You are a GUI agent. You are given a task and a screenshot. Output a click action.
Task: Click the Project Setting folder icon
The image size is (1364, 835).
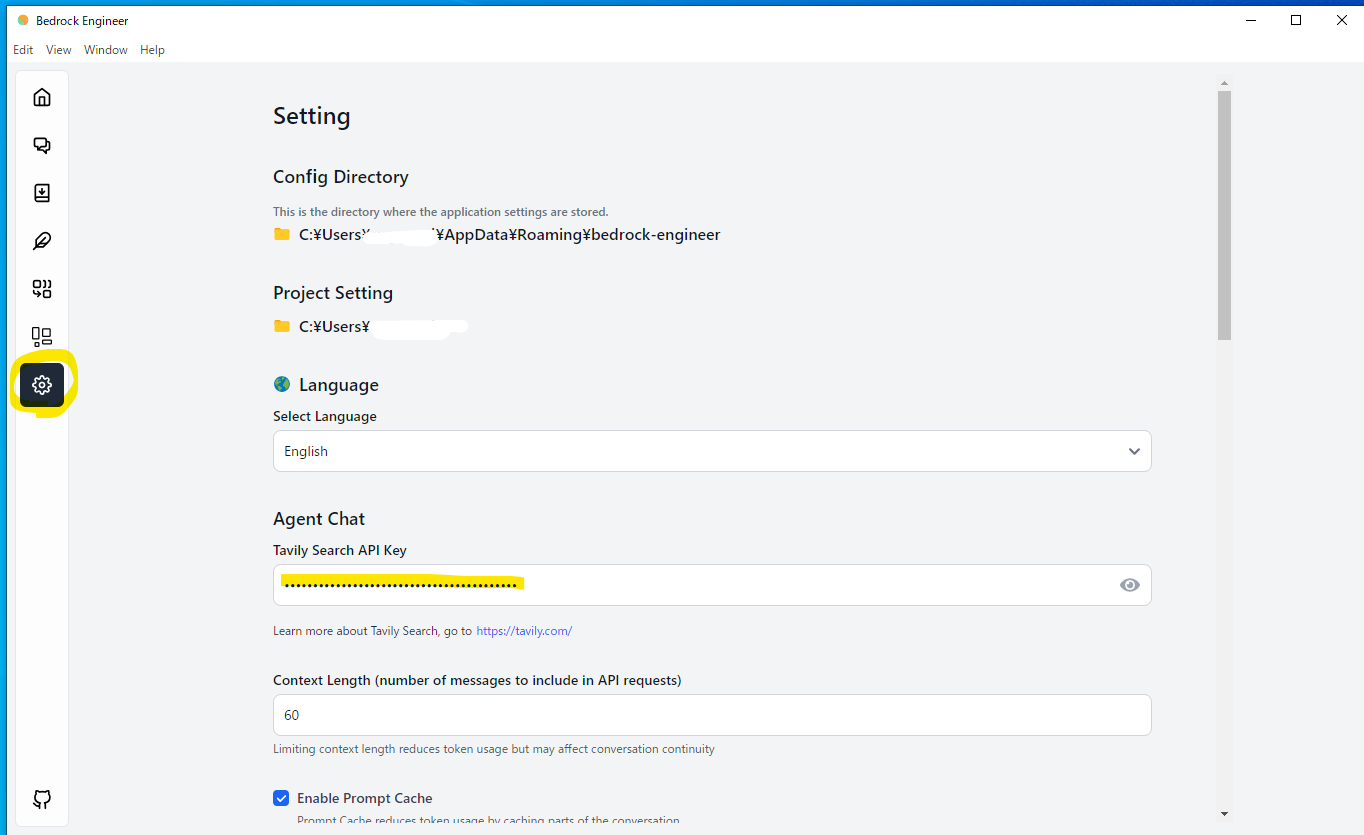[x=282, y=327]
